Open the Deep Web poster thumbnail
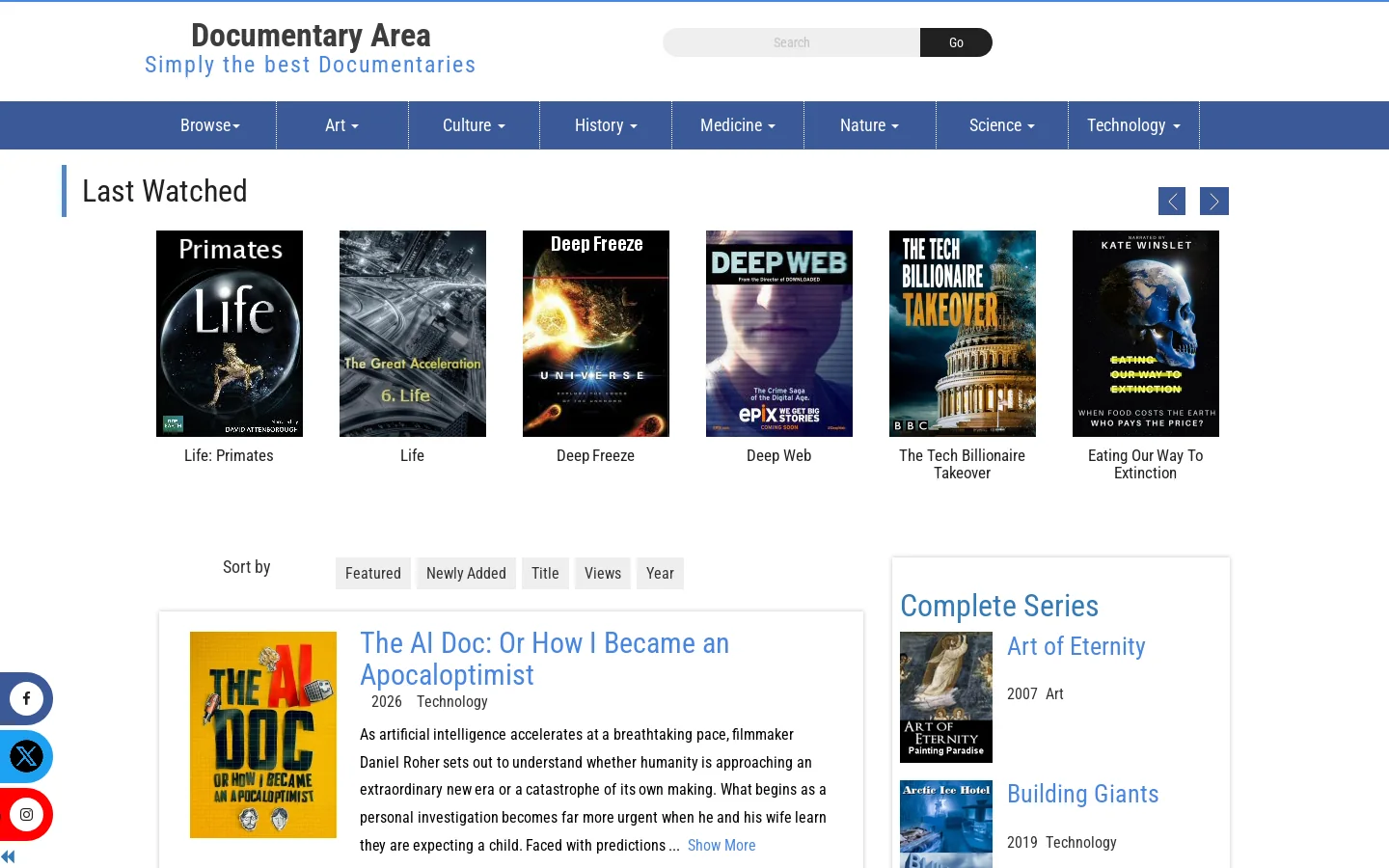Viewport: 1389px width, 868px height. coord(779,334)
